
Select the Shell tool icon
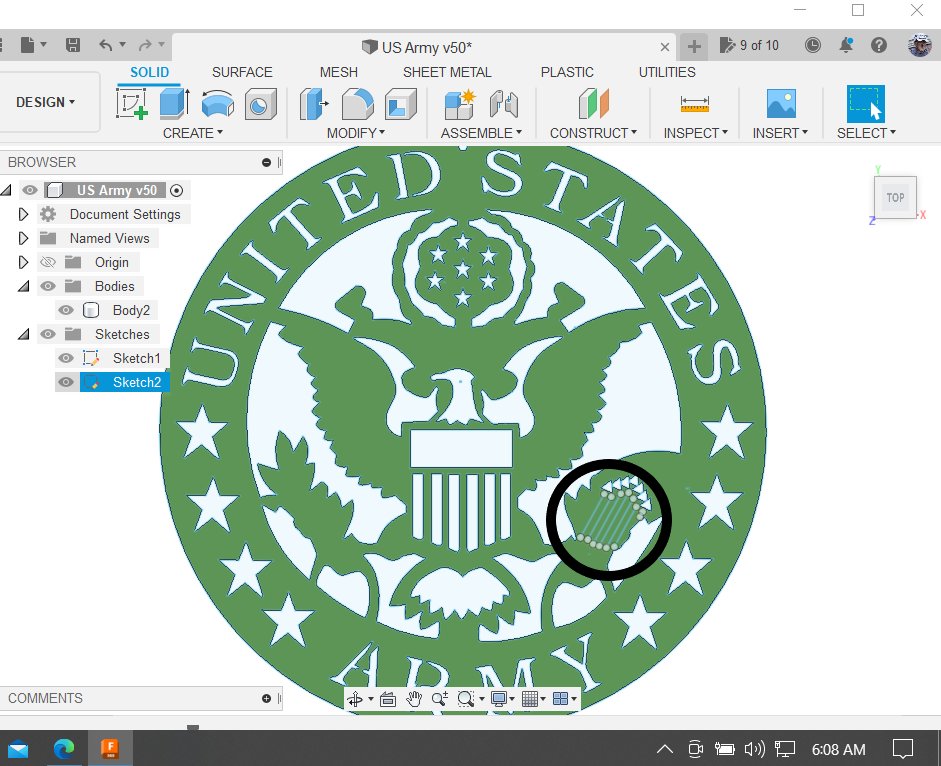[400, 103]
